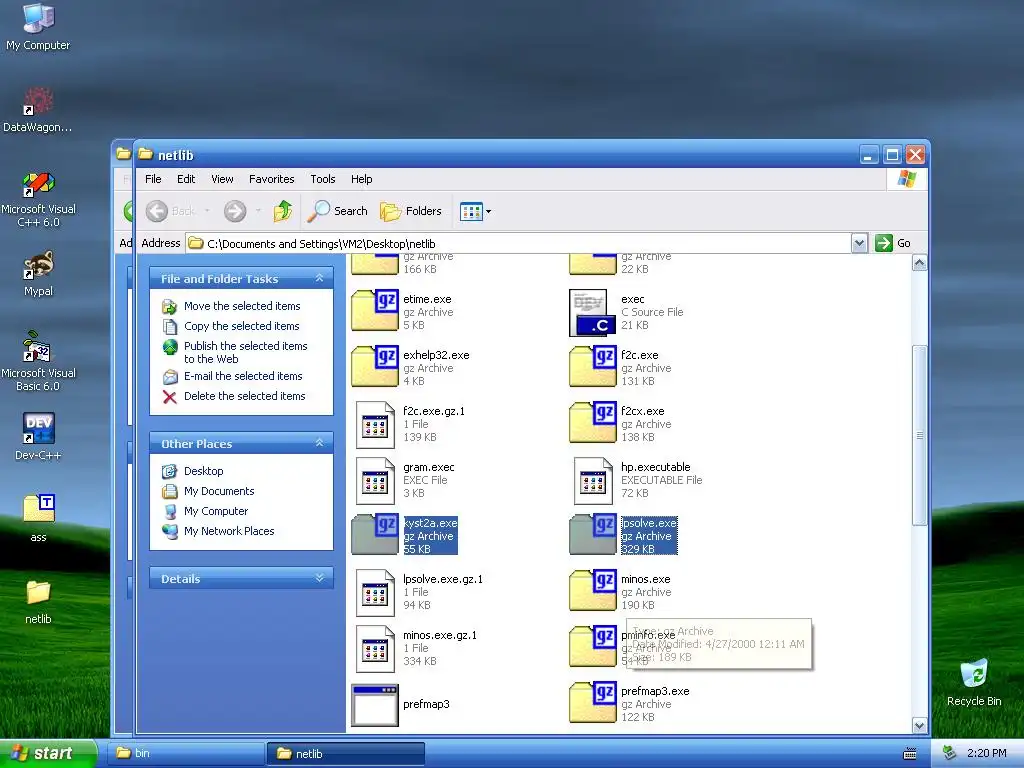The height and width of the screenshot is (768, 1024).
Task: Select the minos.exe.gz.1 file icon
Action: pyautogui.click(x=375, y=648)
